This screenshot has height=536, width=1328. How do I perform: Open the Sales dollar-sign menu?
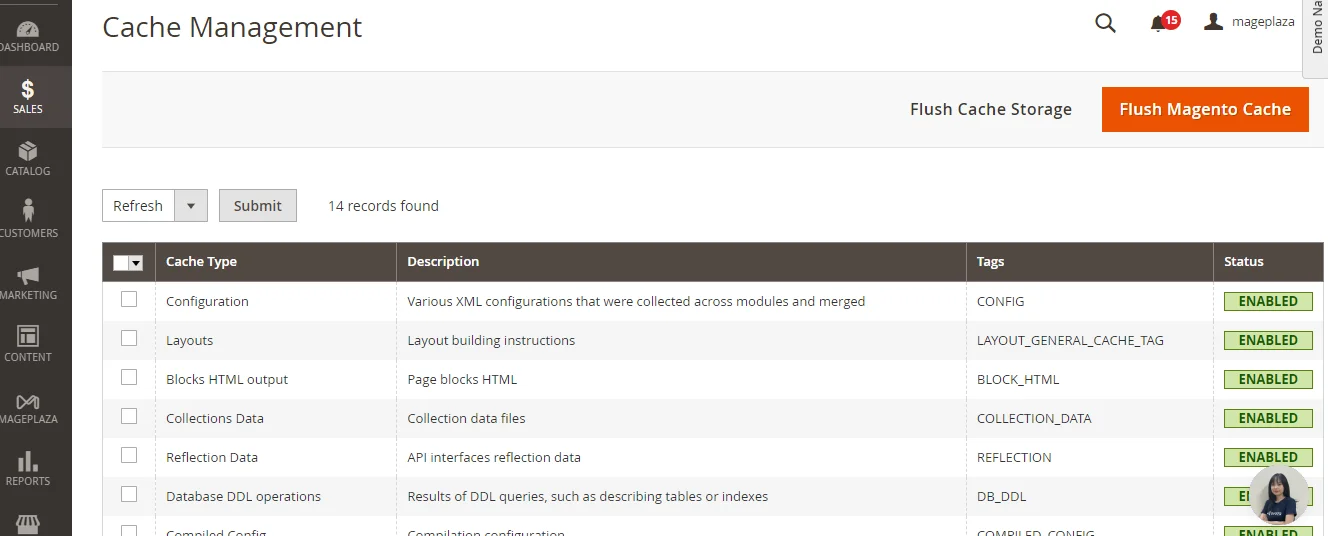click(x=28, y=97)
